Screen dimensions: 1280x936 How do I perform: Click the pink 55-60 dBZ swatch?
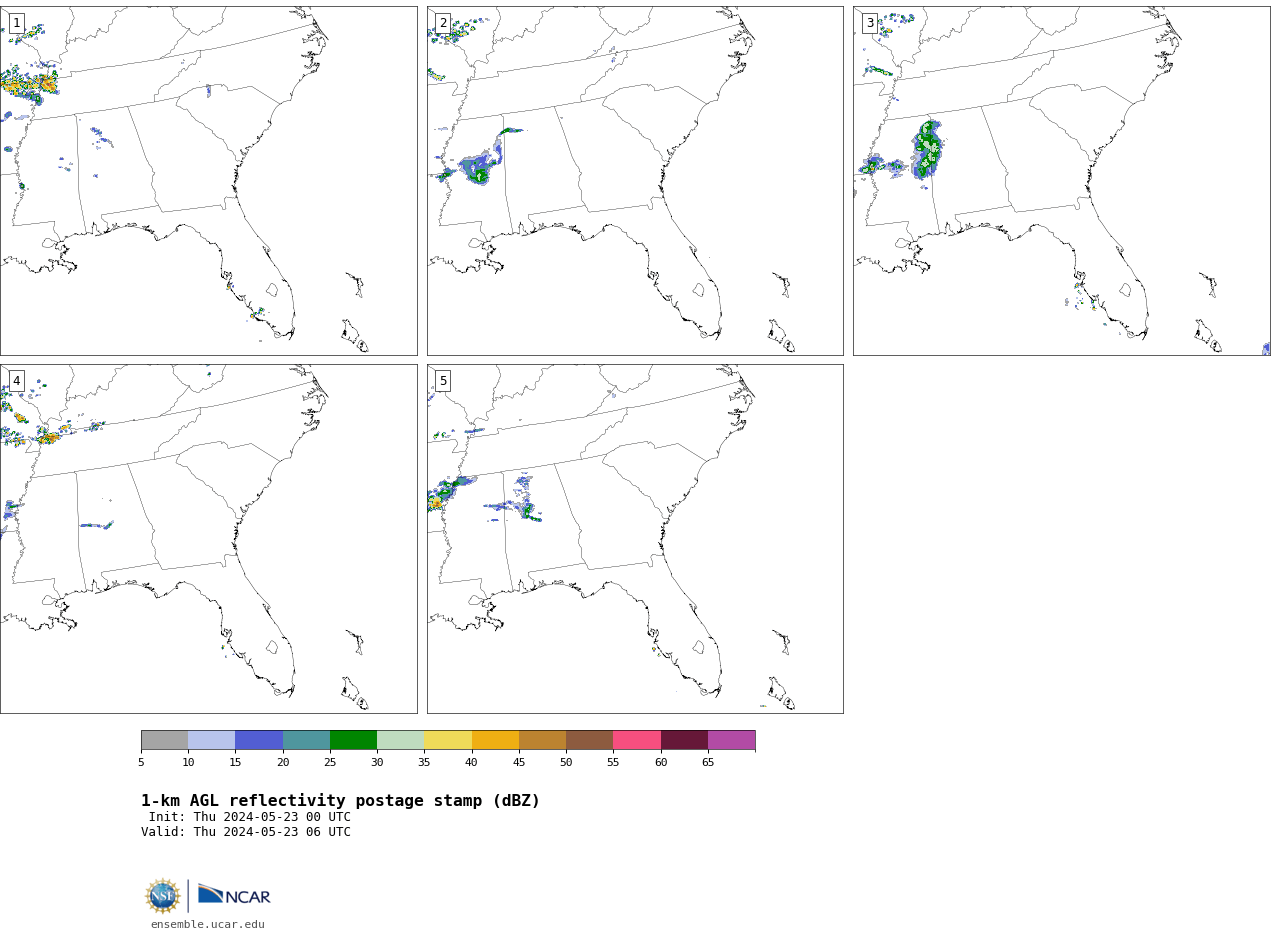coord(637,740)
